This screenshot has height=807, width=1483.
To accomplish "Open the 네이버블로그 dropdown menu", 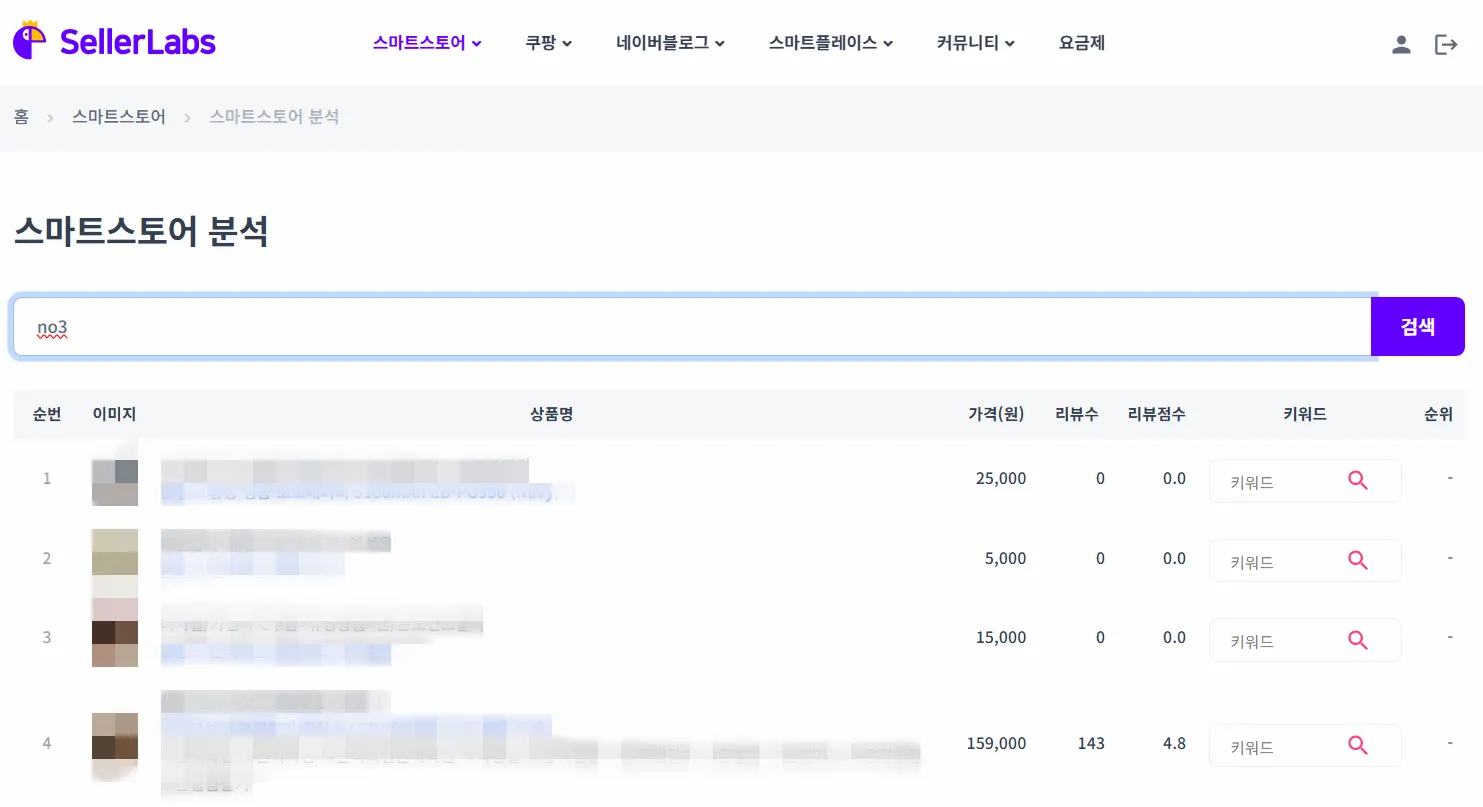I will tap(670, 43).
